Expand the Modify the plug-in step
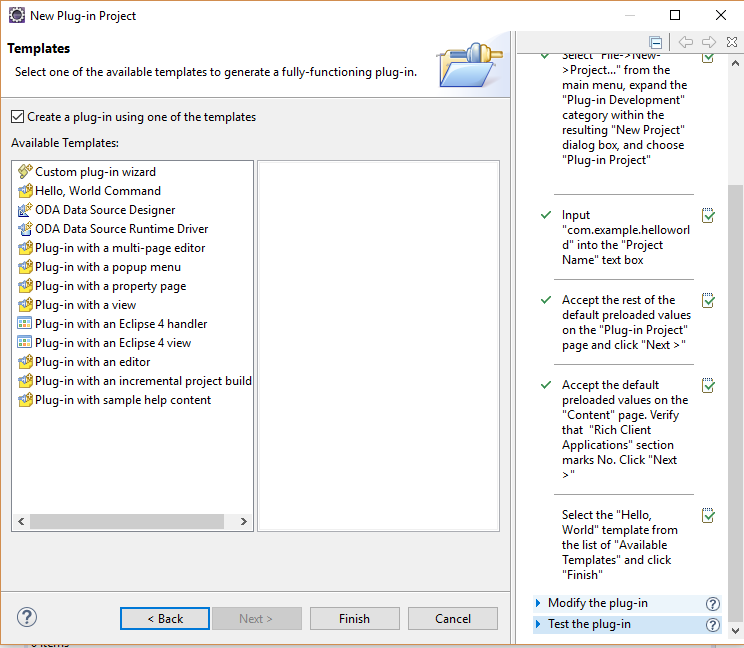 tap(538, 603)
